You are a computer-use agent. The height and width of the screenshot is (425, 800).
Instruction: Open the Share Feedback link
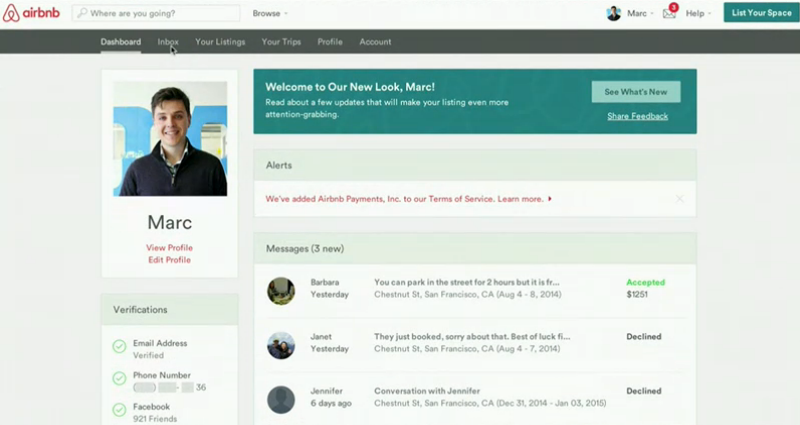637,117
